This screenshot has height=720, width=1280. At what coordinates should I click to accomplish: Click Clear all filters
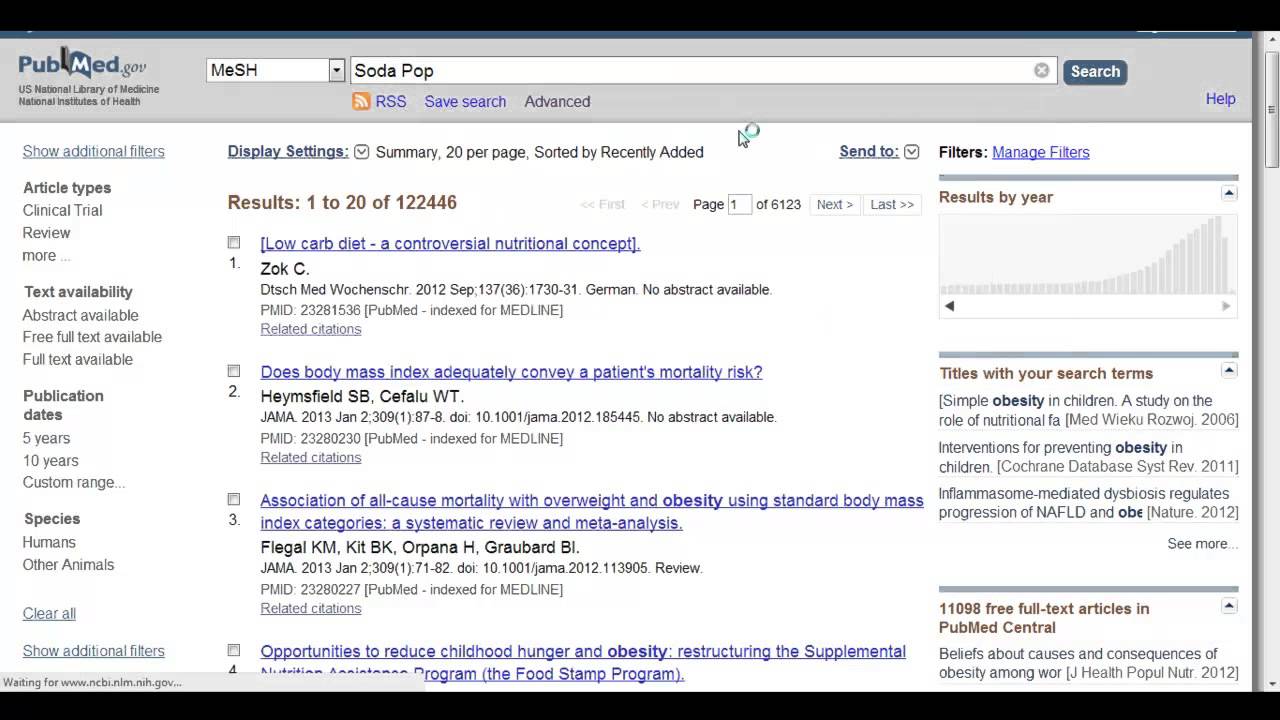click(x=49, y=613)
